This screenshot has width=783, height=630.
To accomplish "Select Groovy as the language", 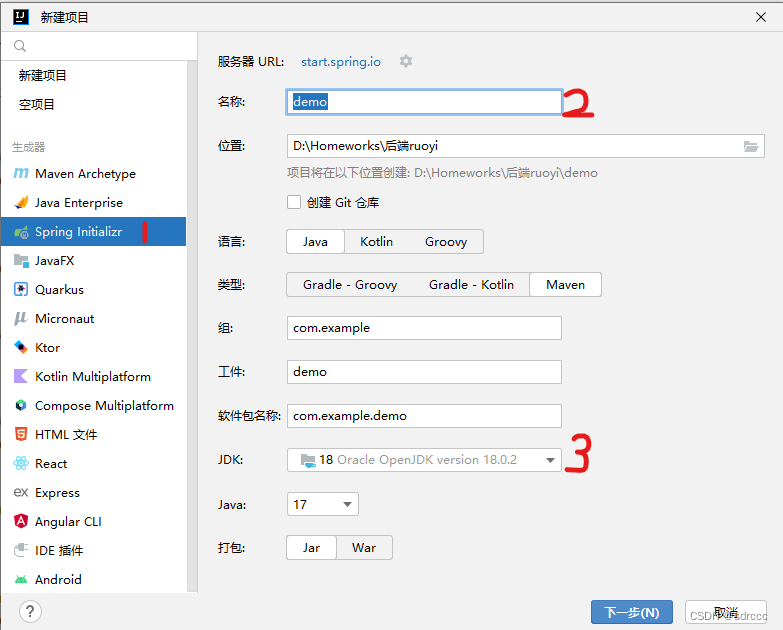I will pos(446,242).
